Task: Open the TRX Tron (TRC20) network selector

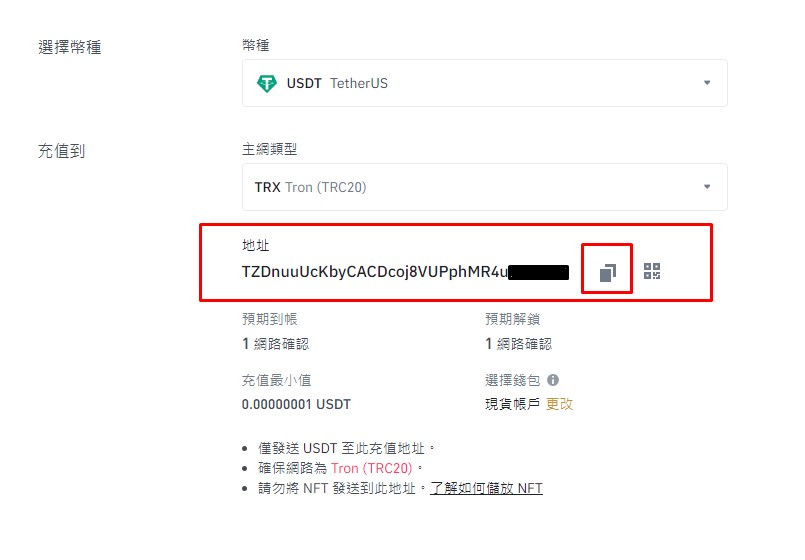Action: (485, 187)
